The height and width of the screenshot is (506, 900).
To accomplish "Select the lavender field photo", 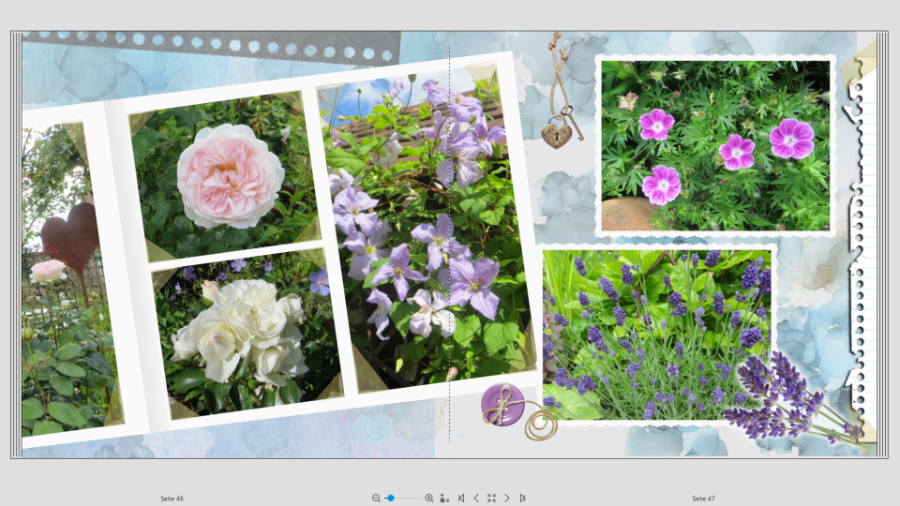I will point(657,334).
